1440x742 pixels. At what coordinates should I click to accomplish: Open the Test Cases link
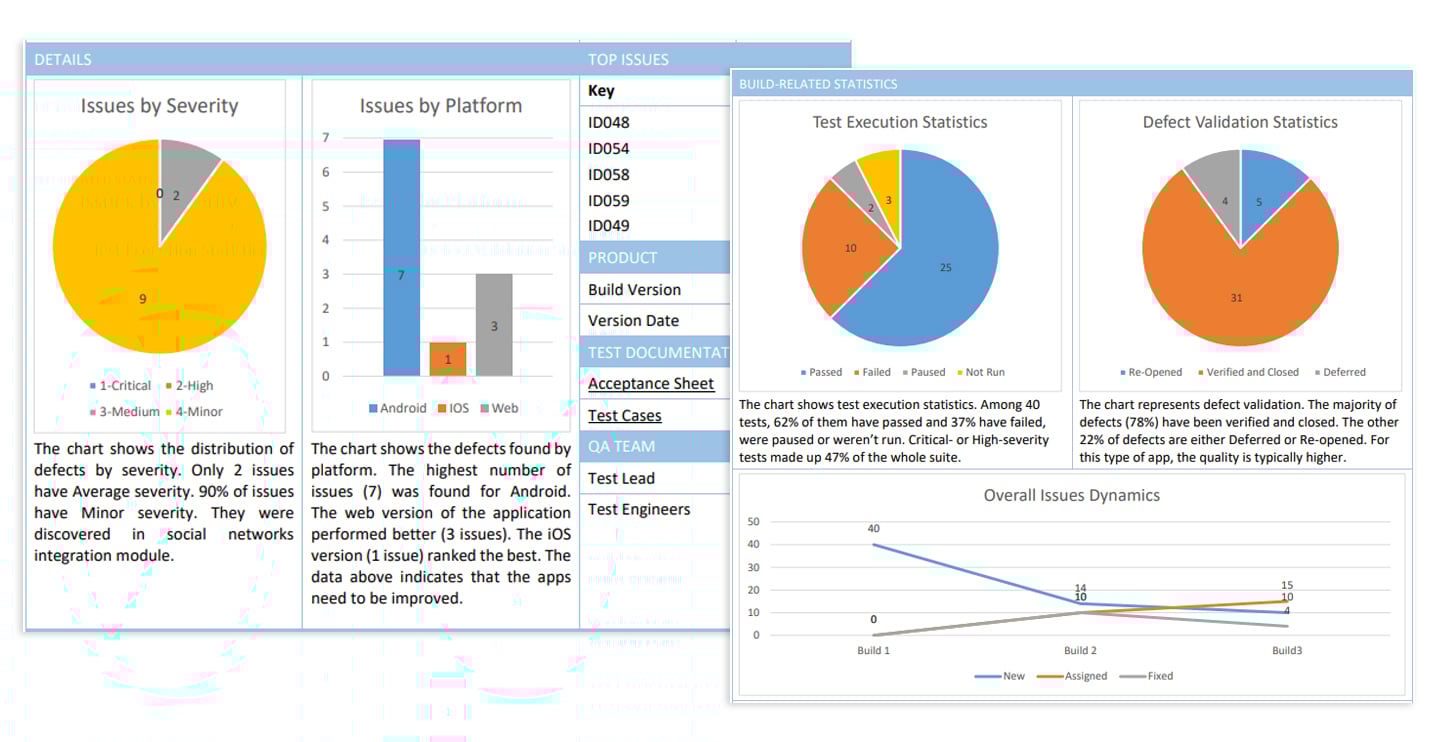click(624, 416)
